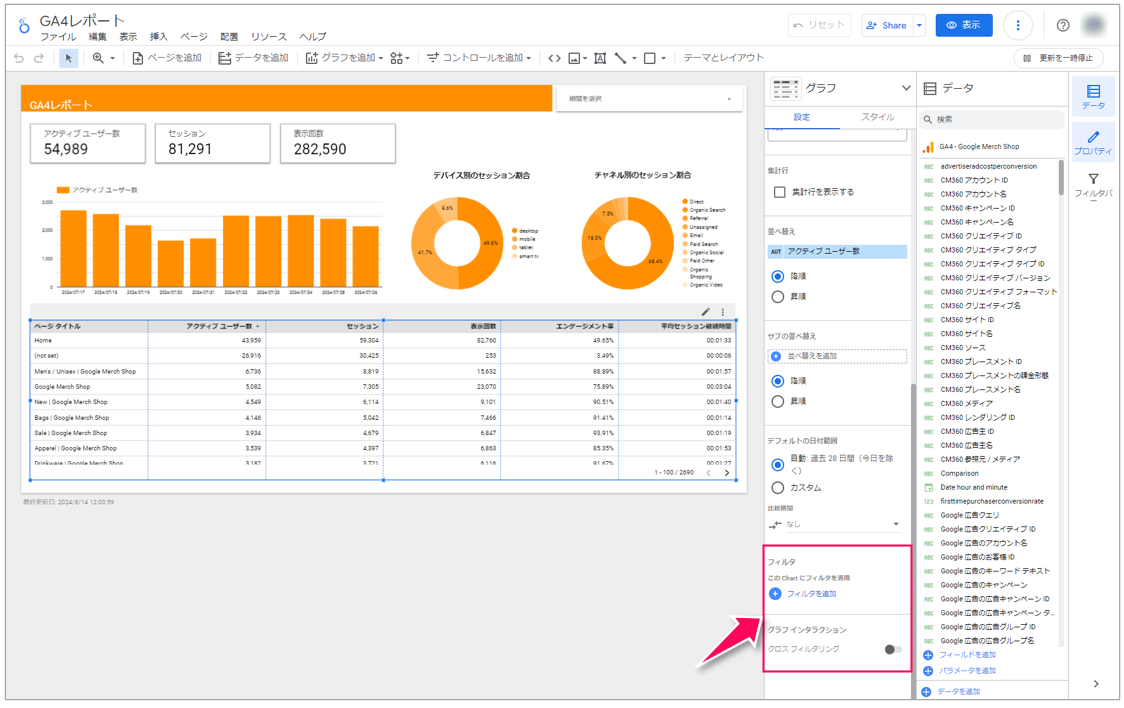This screenshot has height=708, width=1124.
Task: Switch to the スタイル tab
Action: click(877, 118)
